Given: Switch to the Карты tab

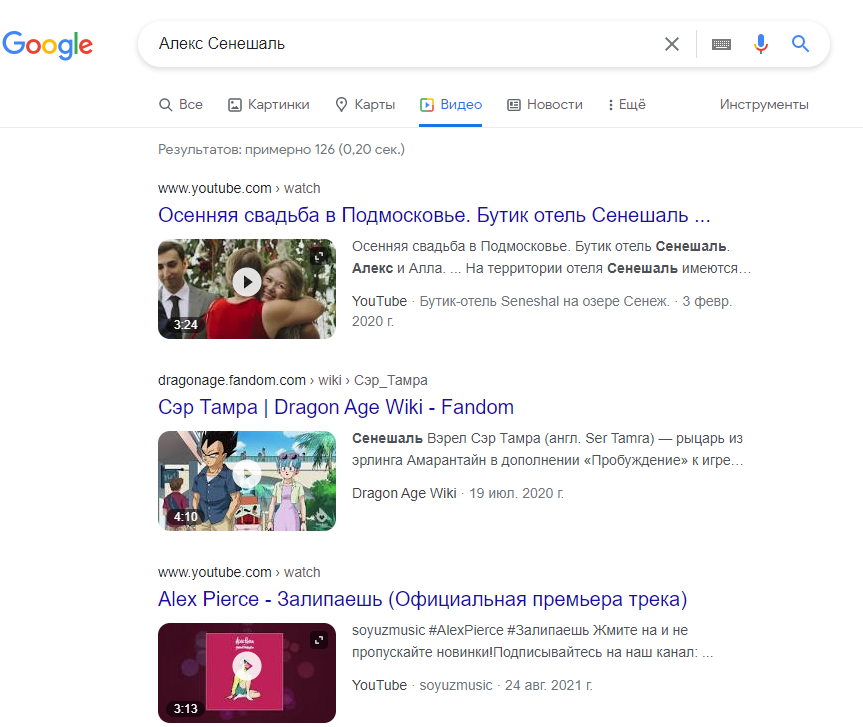Looking at the screenshot, I should 365,105.
